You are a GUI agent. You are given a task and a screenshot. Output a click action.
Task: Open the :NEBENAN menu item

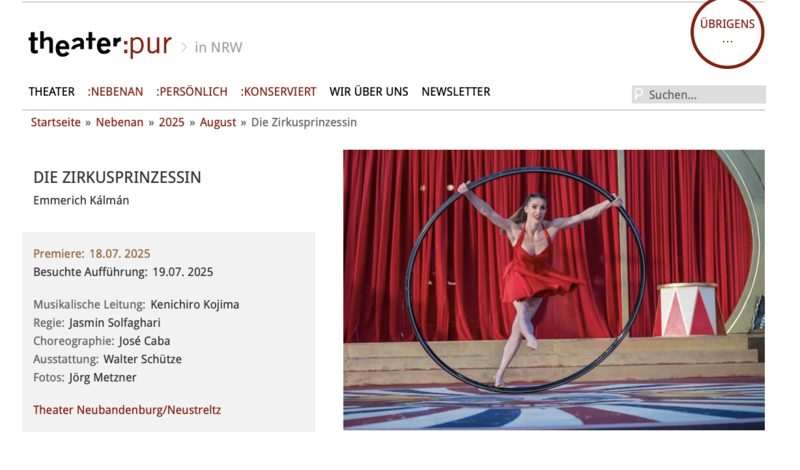click(115, 92)
